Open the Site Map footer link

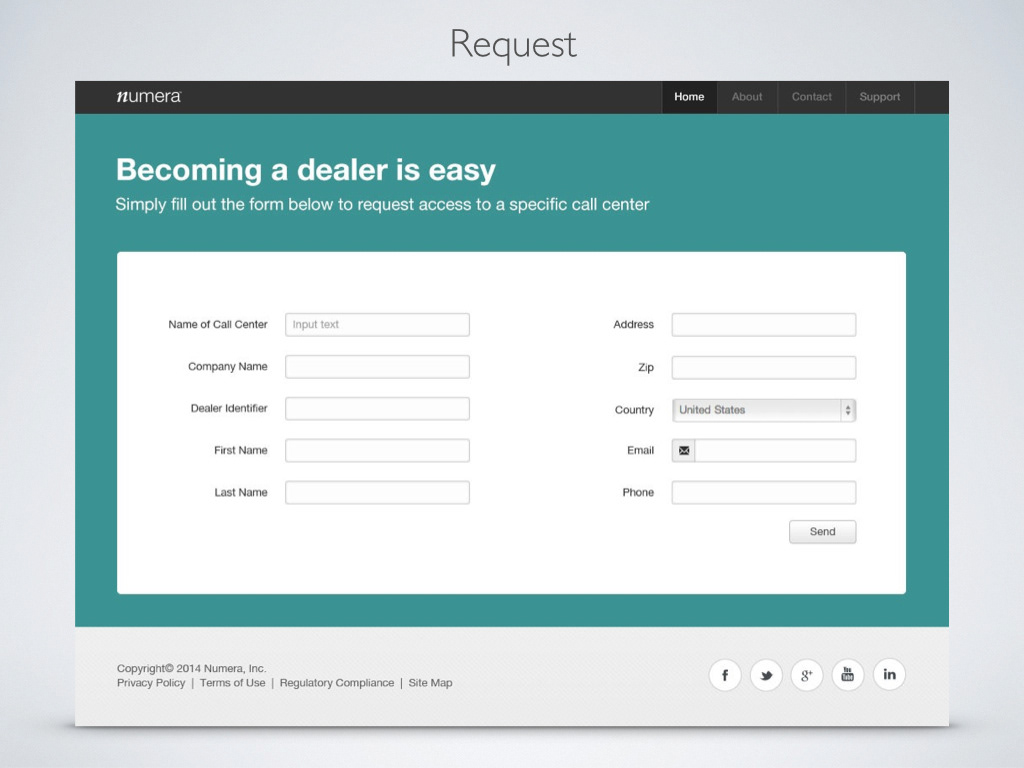[x=430, y=682]
